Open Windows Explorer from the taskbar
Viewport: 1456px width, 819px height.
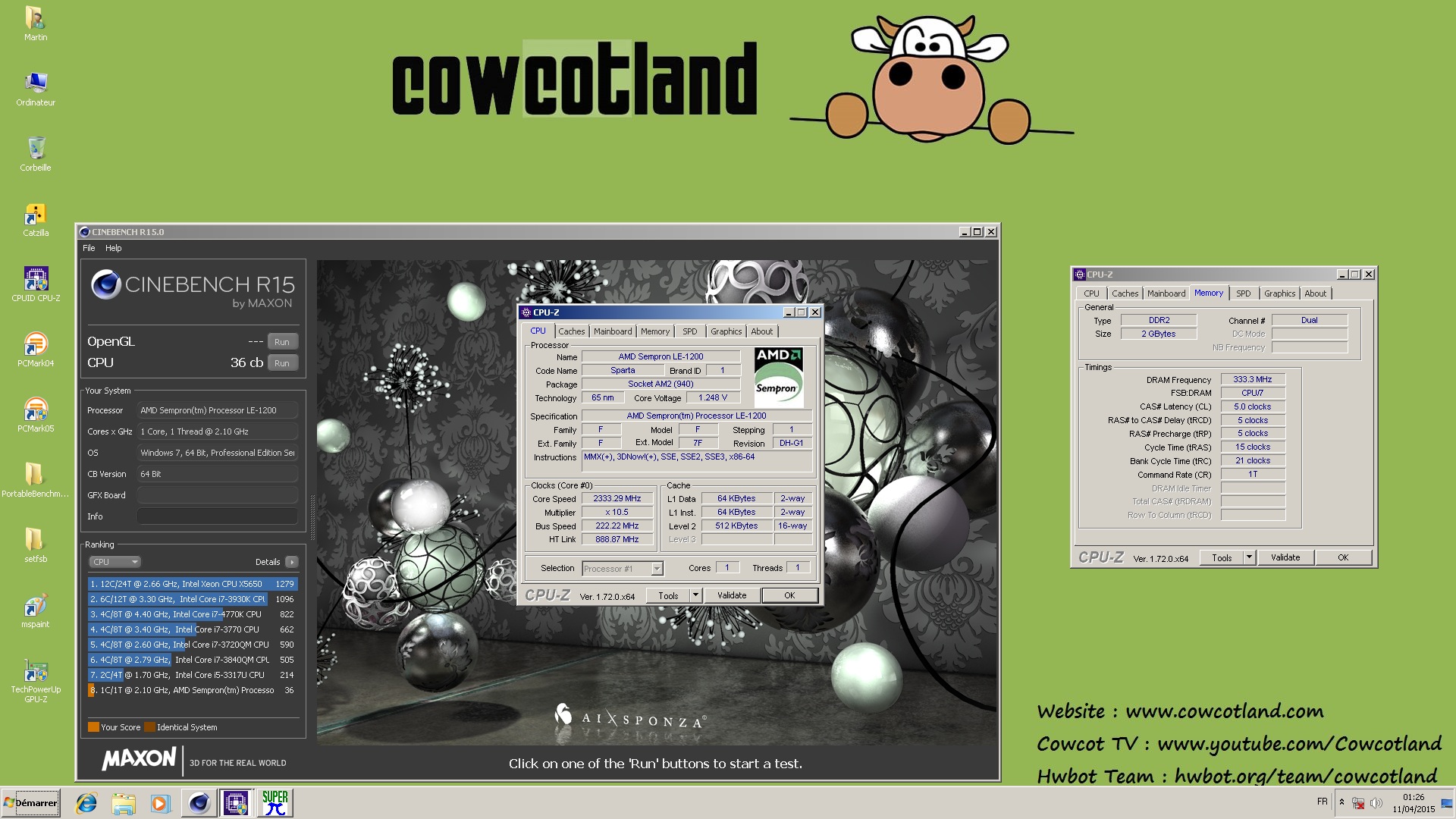tap(124, 803)
